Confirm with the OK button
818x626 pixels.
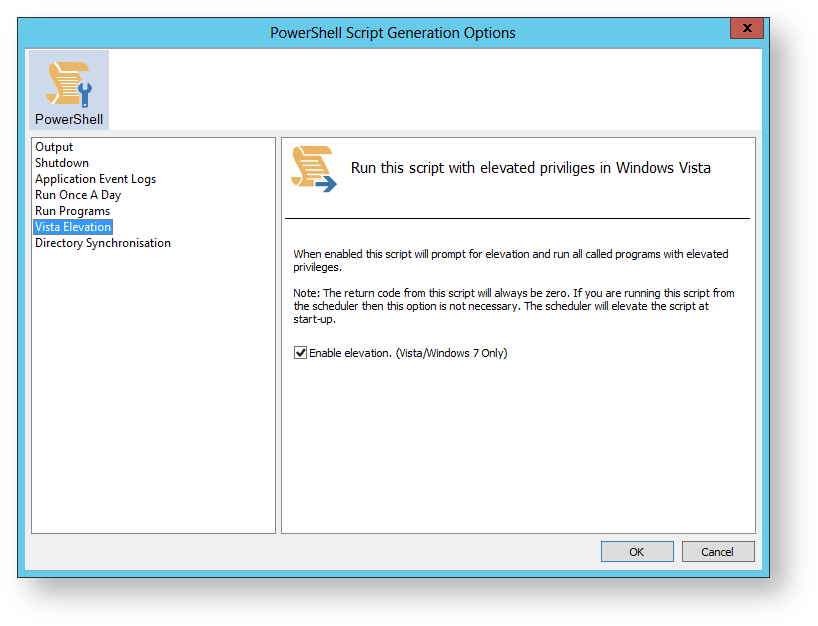pyautogui.click(x=637, y=551)
